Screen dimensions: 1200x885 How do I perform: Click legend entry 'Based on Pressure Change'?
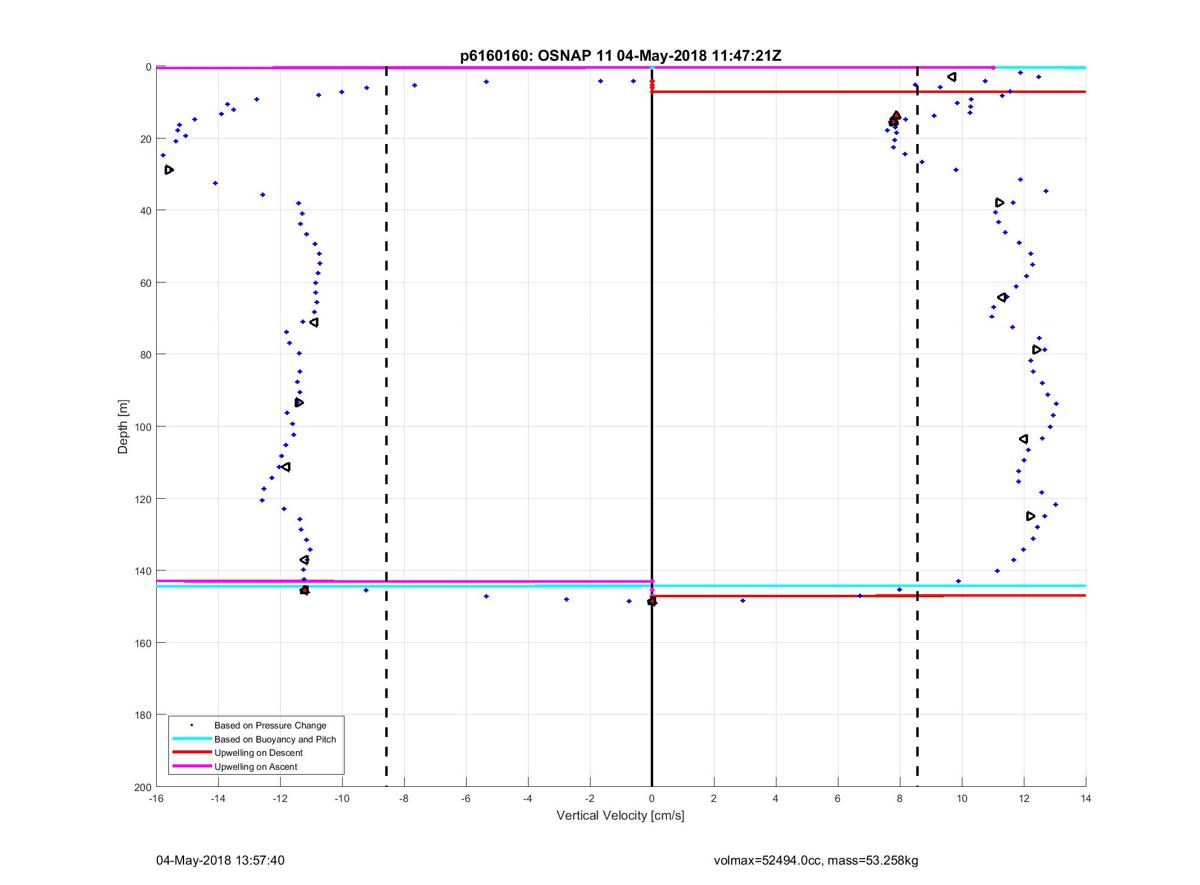(270, 725)
